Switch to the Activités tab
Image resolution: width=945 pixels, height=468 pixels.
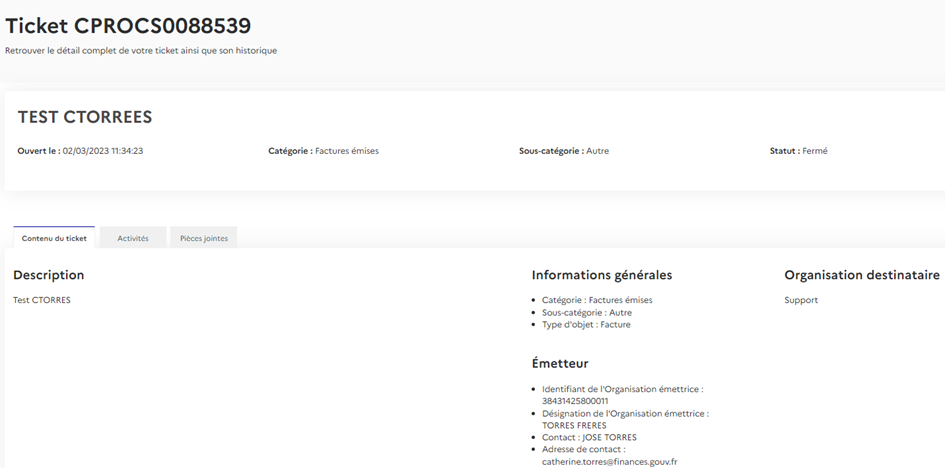point(133,238)
